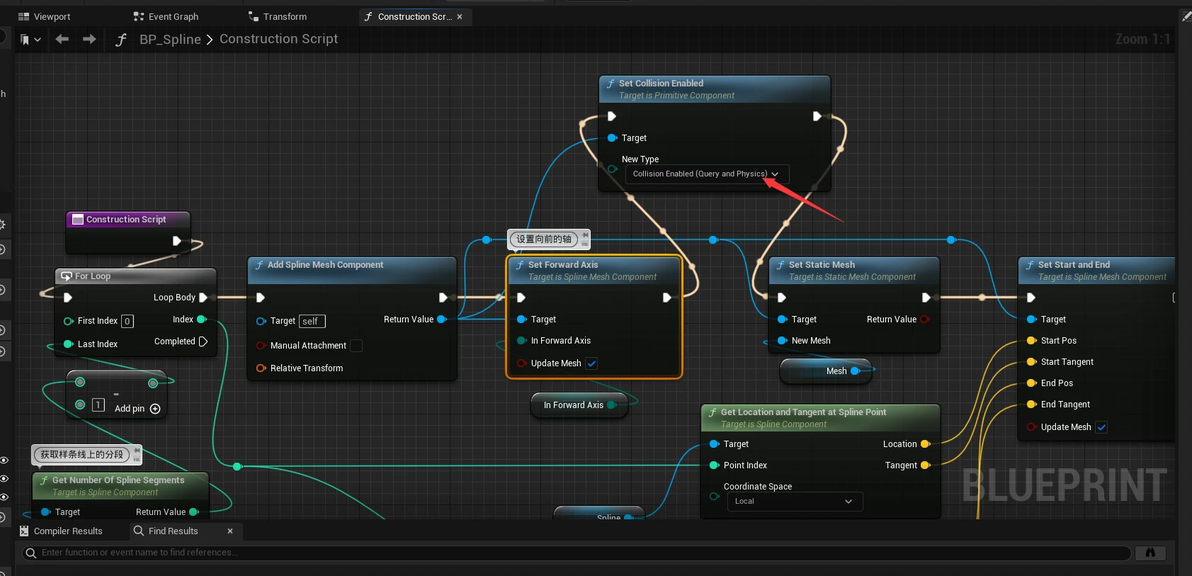Click the For Loop Completed execution pin
The image size is (1192, 576).
203,341
